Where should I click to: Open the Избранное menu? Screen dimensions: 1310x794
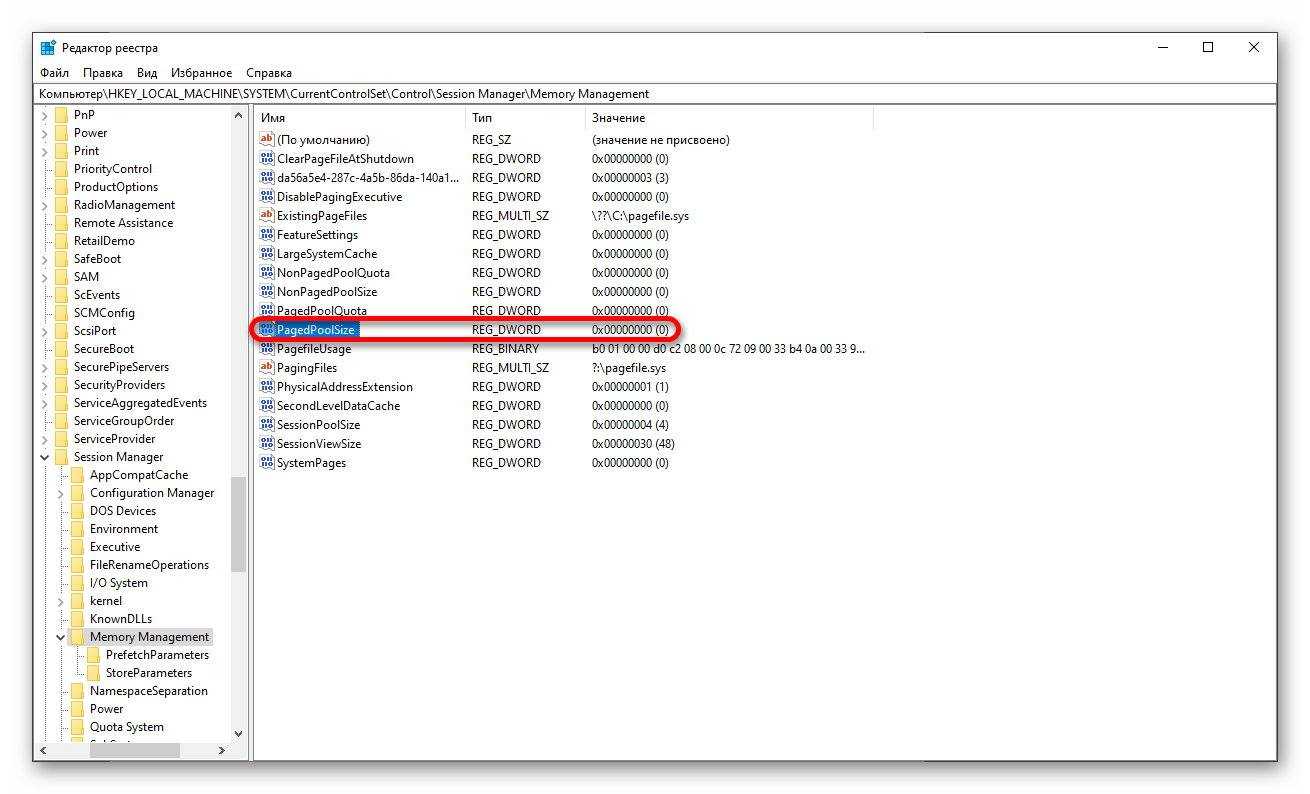201,73
